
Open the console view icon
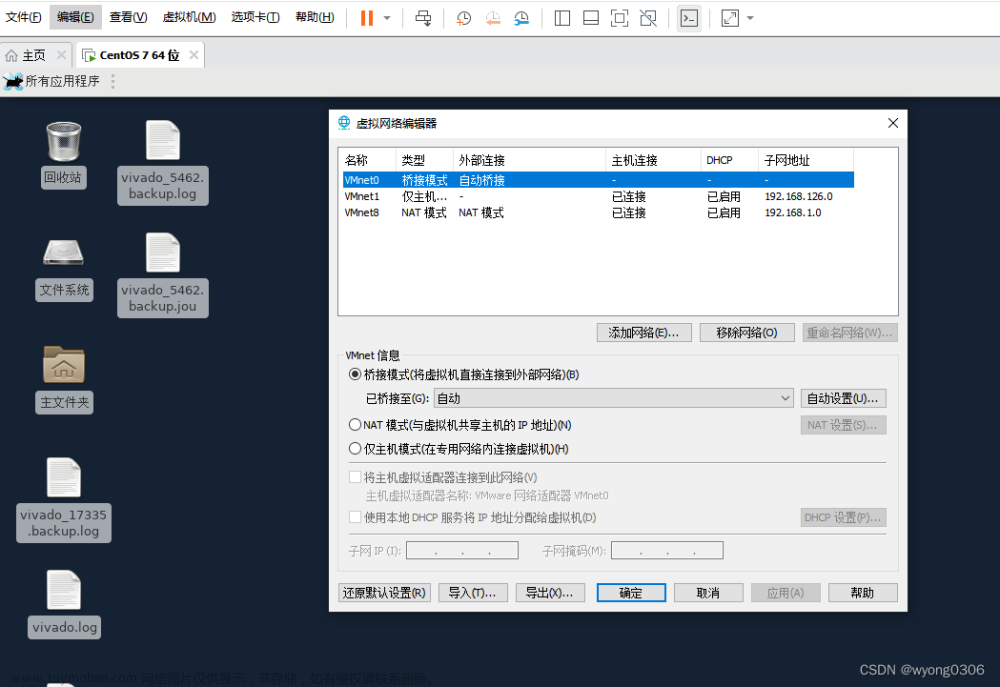[689, 18]
